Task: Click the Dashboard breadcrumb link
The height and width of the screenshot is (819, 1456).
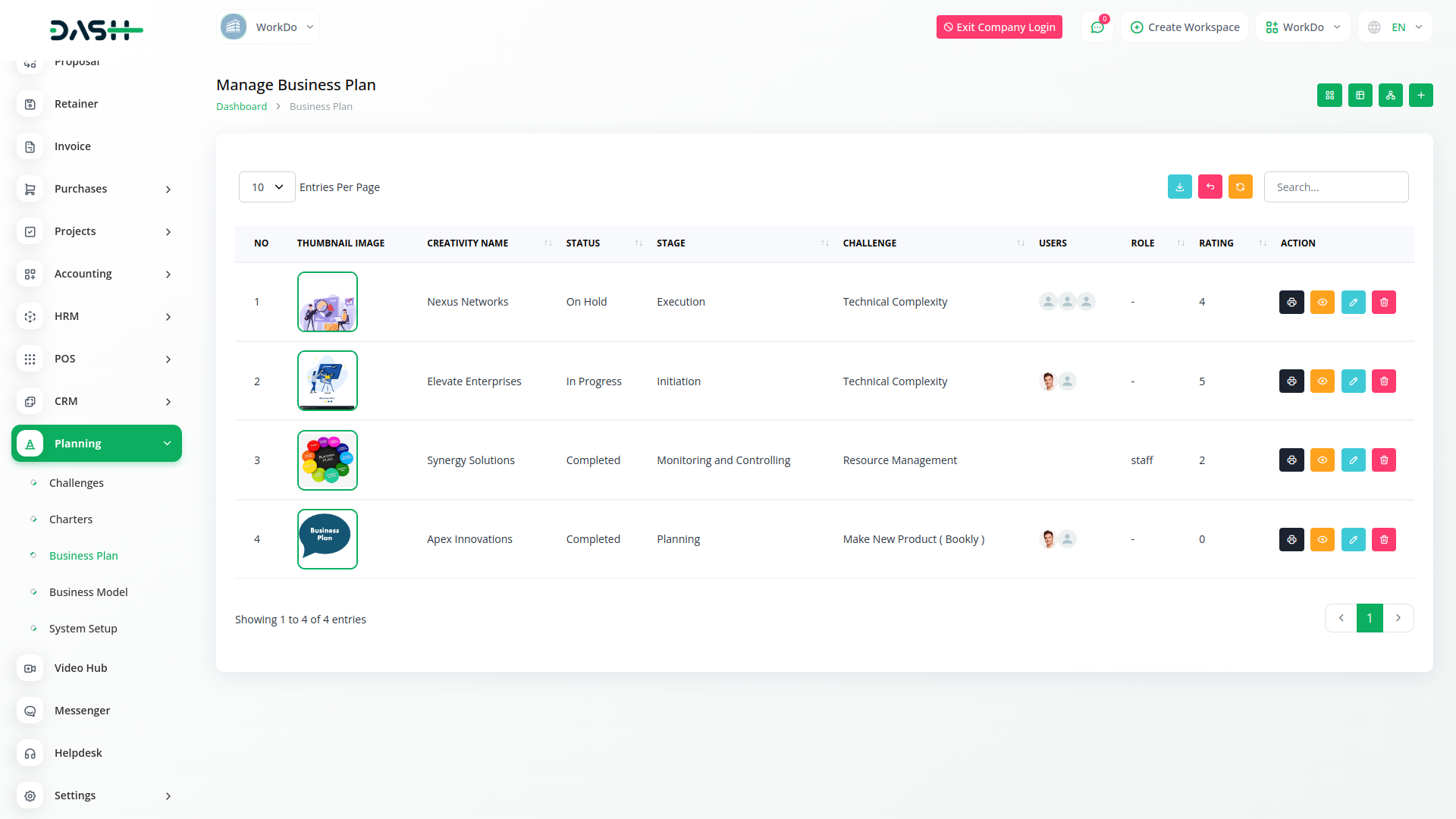Action: 241,107
